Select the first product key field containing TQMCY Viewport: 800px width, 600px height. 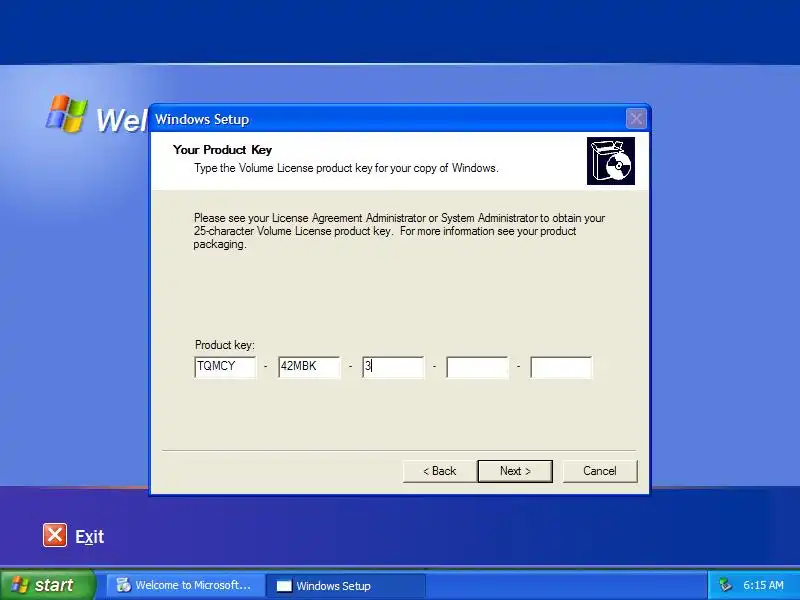point(225,367)
